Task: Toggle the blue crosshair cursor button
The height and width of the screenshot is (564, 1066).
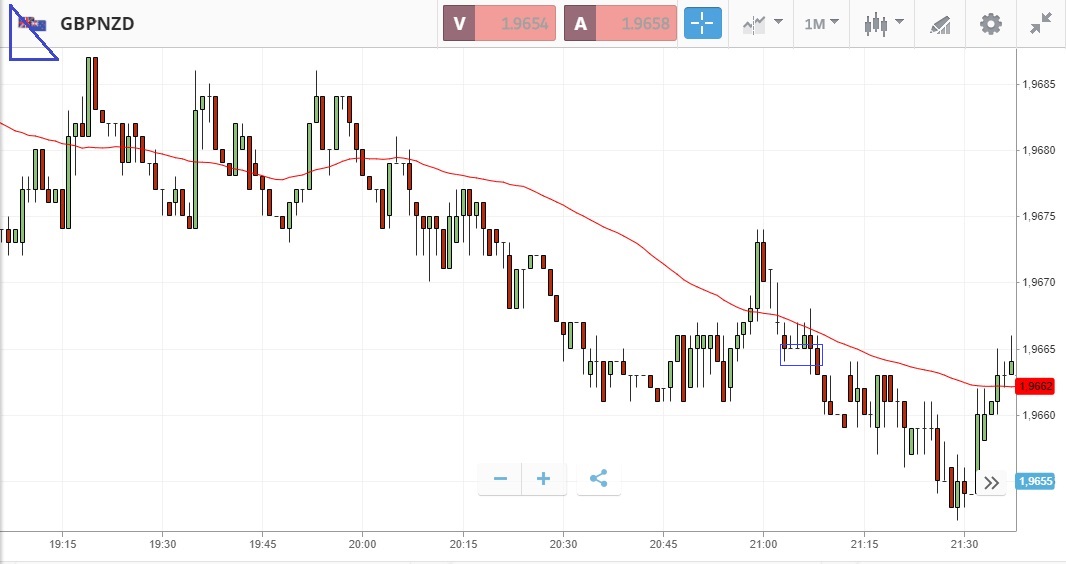Action: point(702,24)
